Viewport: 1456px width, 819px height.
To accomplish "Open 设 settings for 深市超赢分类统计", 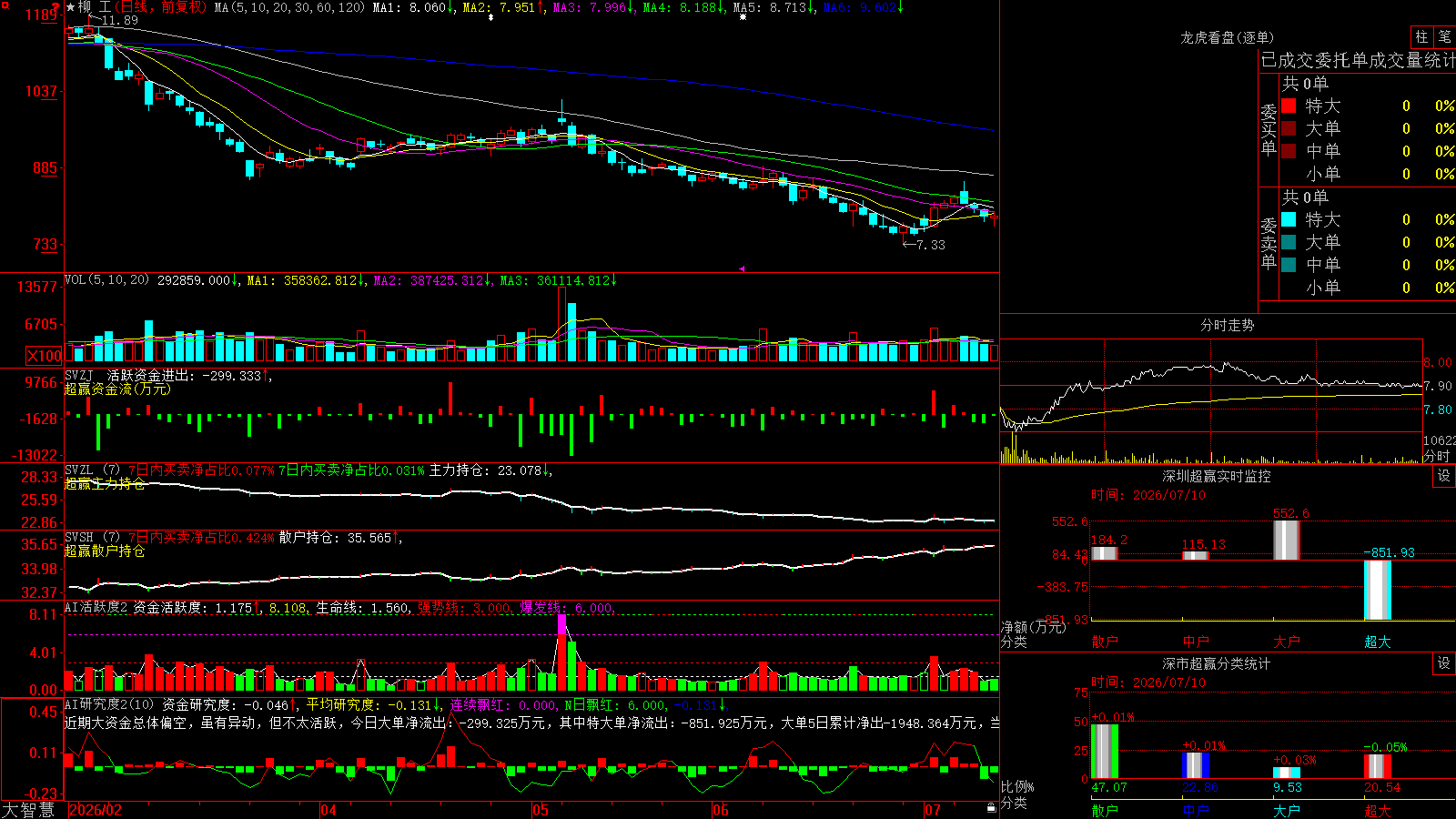I will tap(1444, 663).
